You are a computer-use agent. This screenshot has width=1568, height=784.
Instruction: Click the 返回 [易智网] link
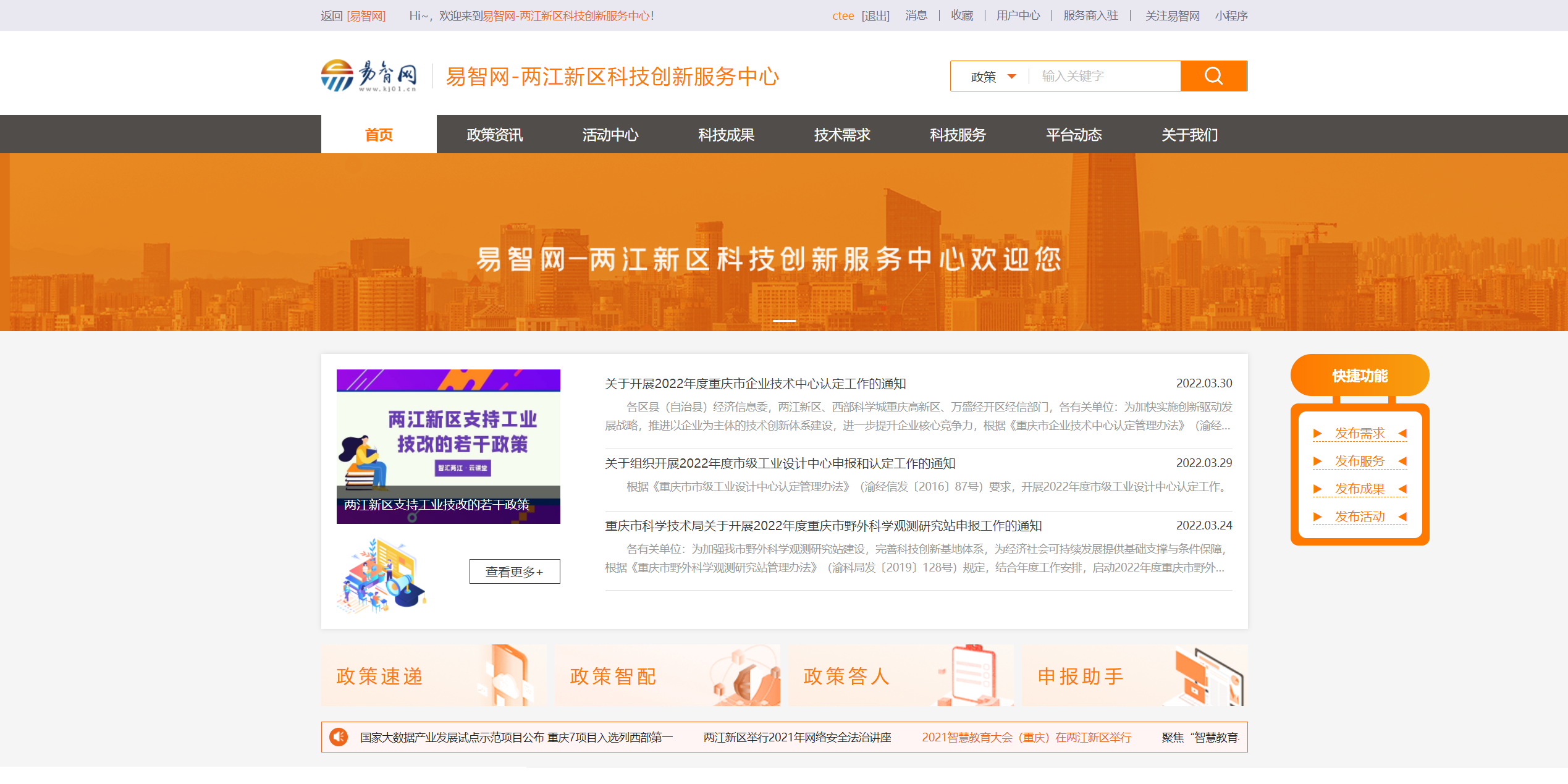[353, 15]
